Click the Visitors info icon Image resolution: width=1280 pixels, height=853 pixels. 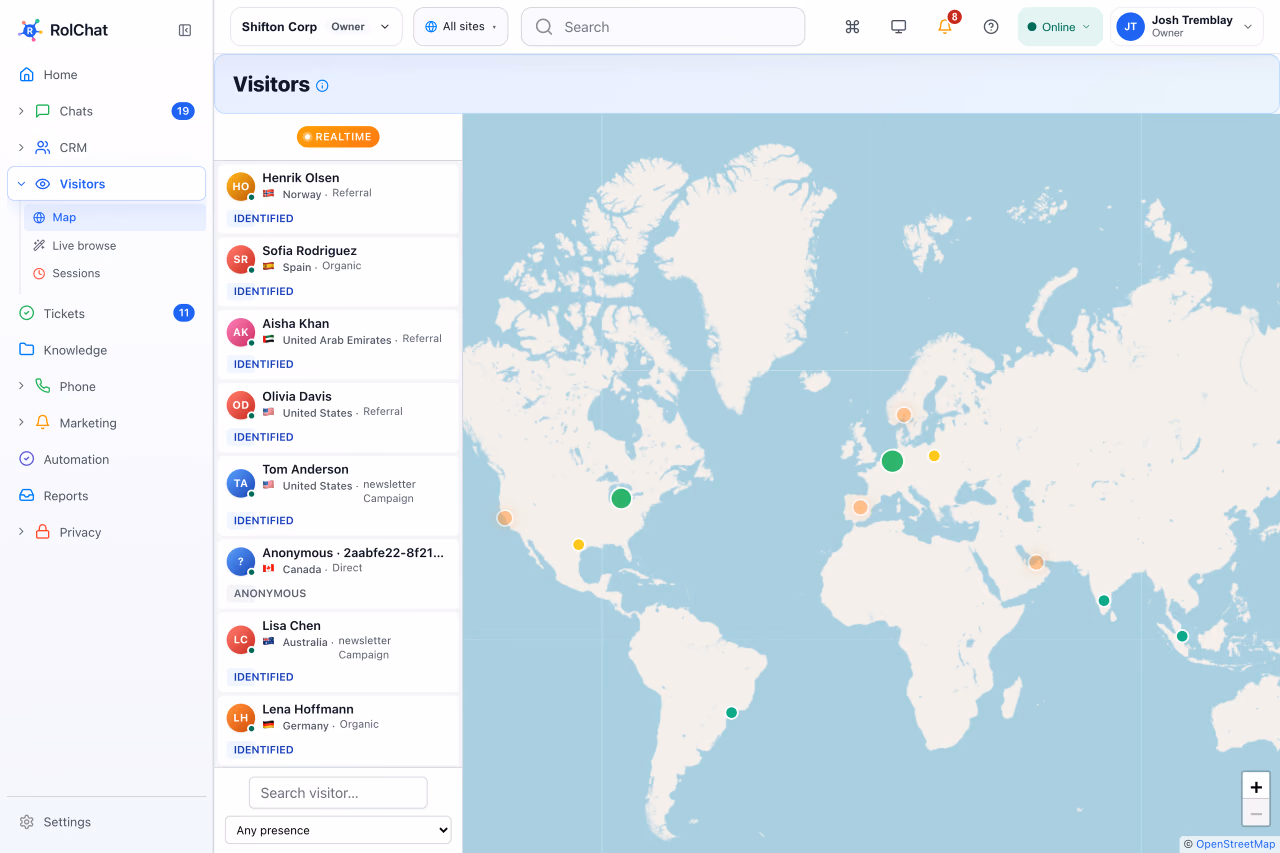[x=322, y=86]
